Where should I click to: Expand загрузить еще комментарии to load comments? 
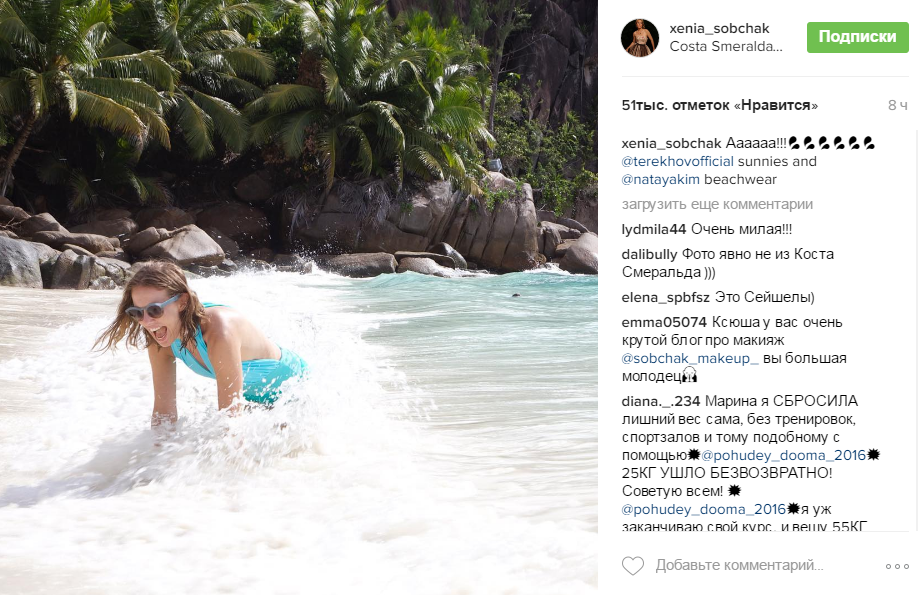click(717, 204)
